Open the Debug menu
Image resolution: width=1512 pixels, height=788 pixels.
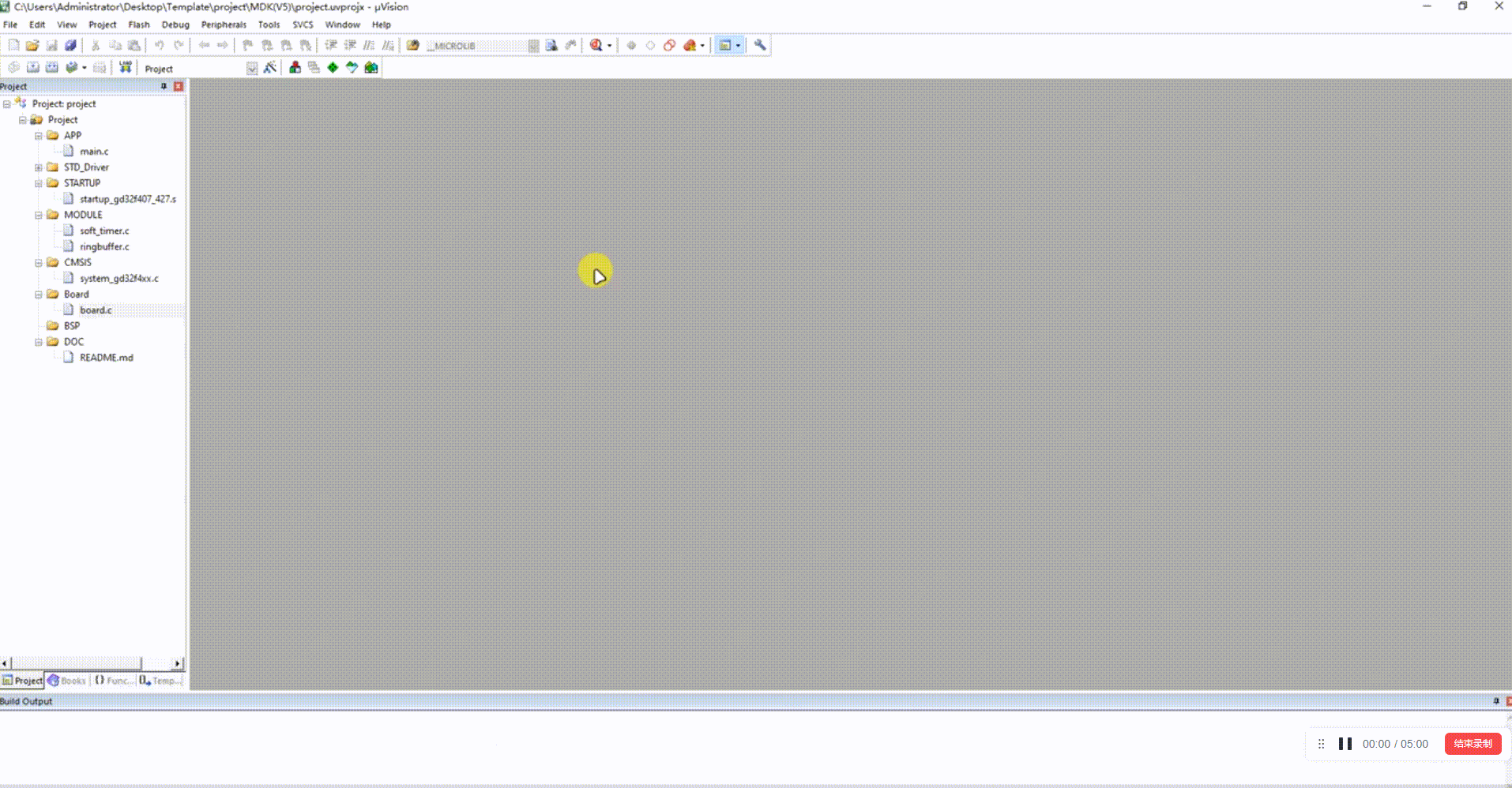click(175, 24)
